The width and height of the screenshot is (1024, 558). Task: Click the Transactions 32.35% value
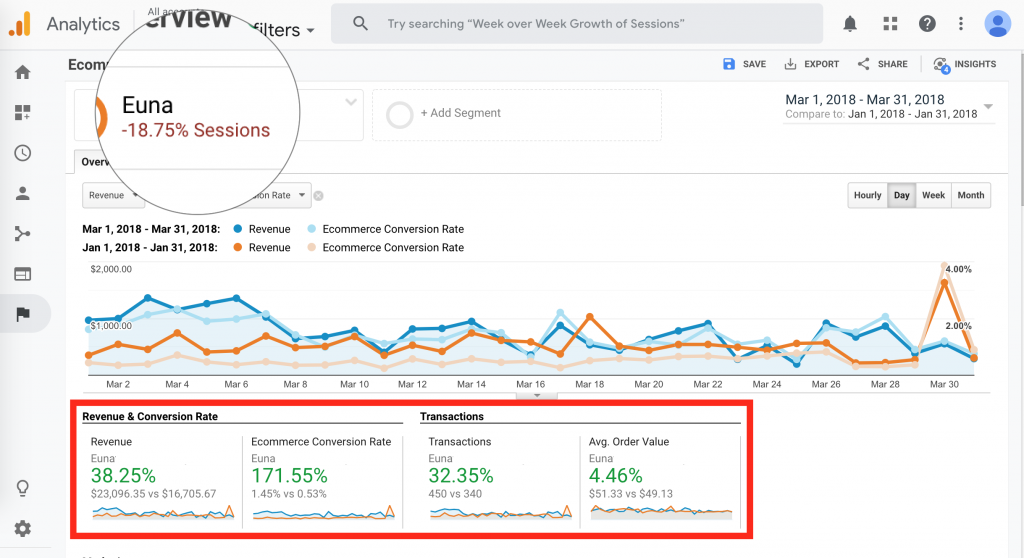coord(461,476)
